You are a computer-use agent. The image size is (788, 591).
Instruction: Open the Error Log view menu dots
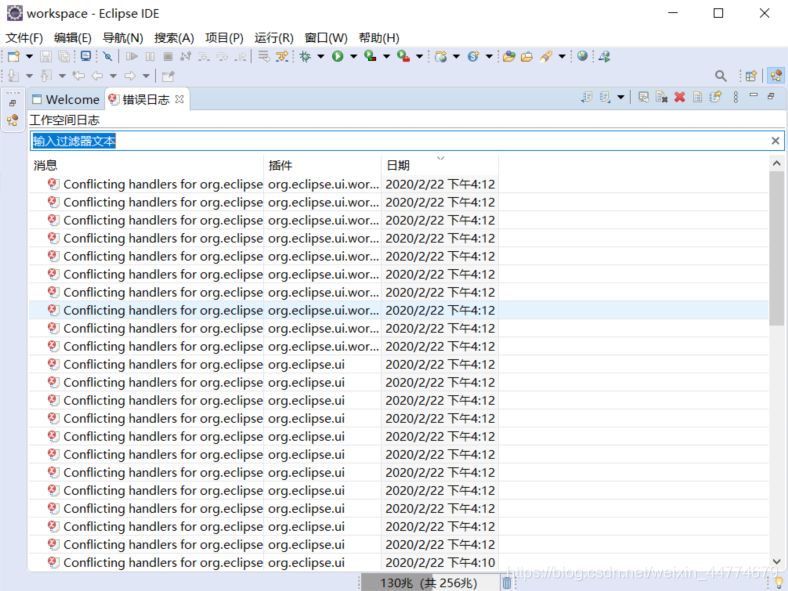tap(736, 97)
